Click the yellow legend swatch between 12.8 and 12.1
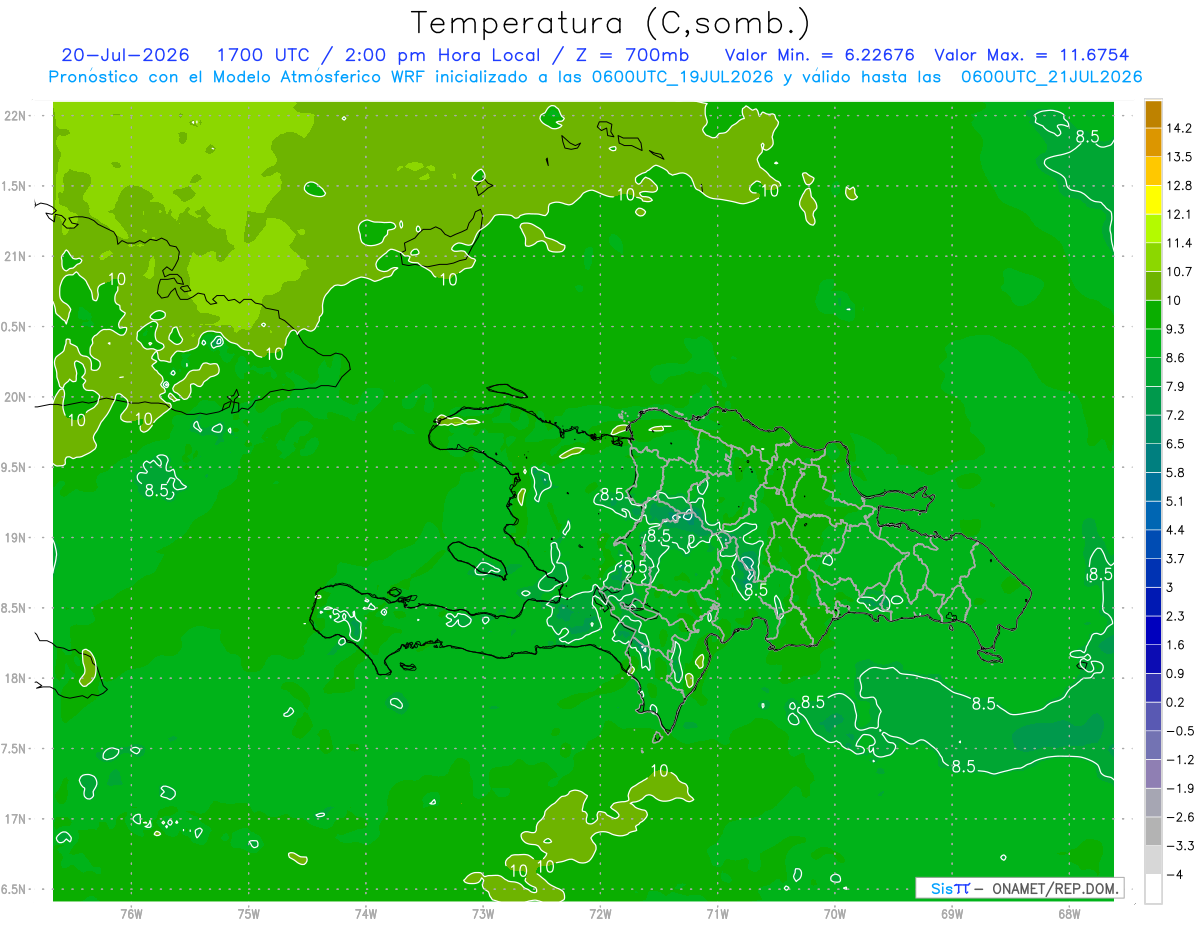Image resolution: width=1200 pixels, height=927 pixels. [1153, 200]
